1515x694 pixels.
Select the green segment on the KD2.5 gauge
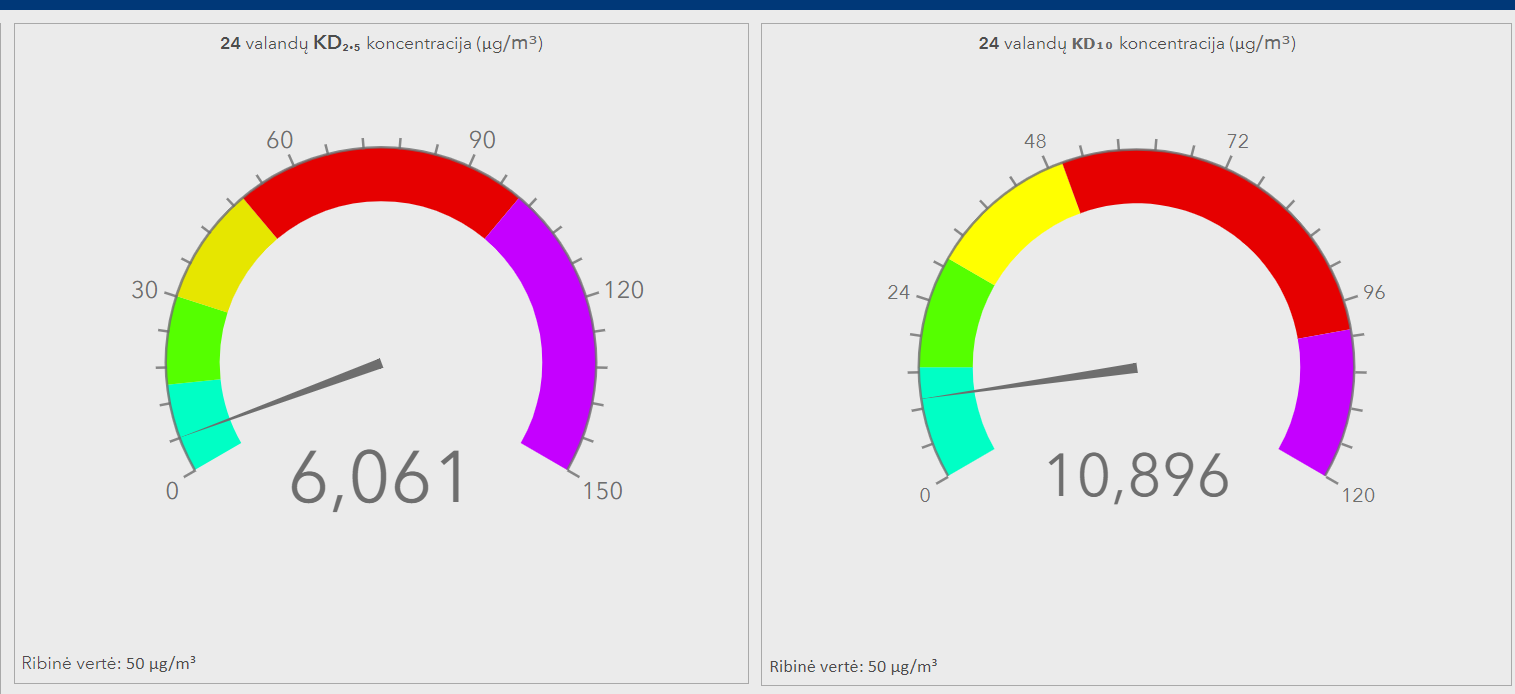194,340
